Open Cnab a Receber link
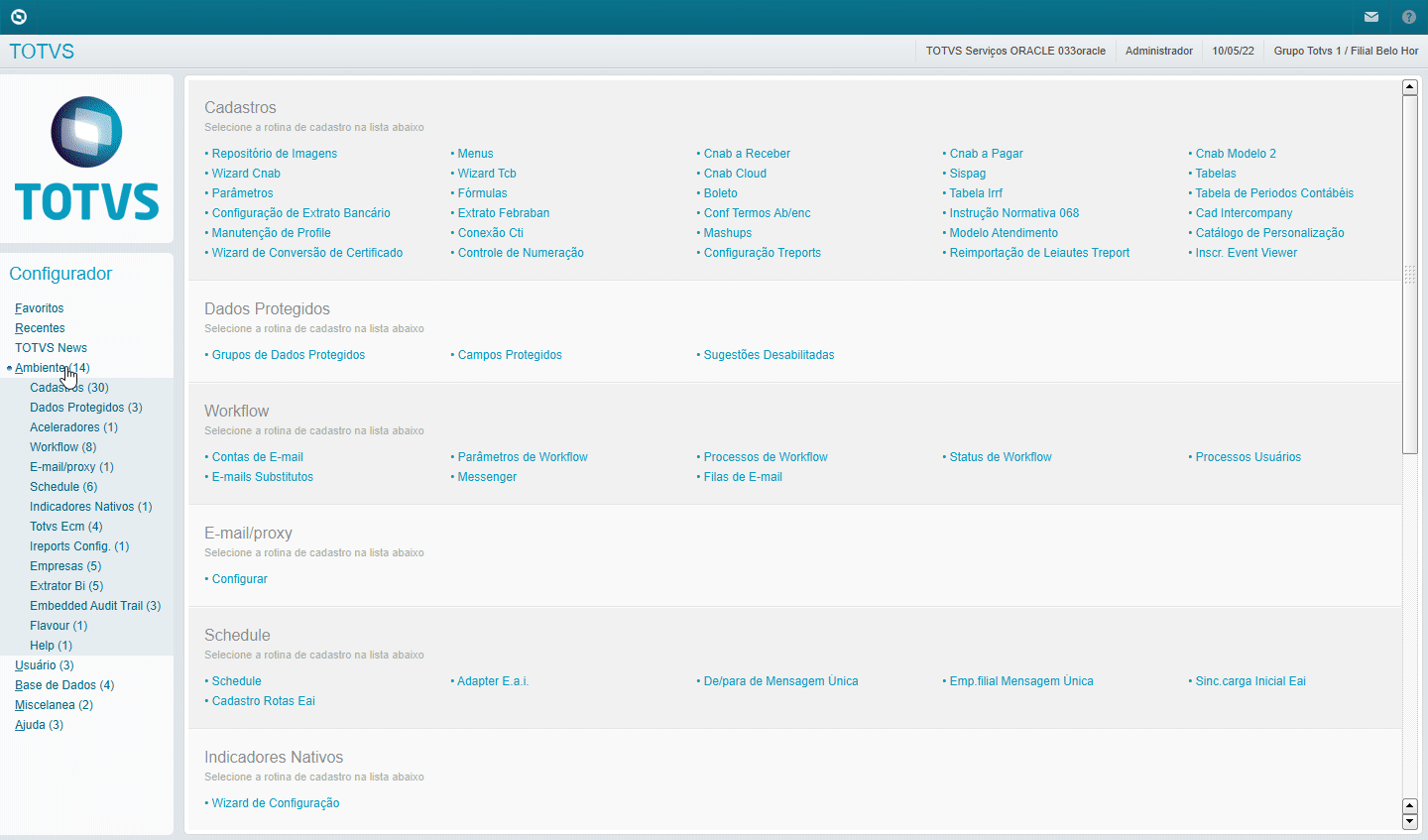This screenshot has width=1428, height=840. coord(747,154)
